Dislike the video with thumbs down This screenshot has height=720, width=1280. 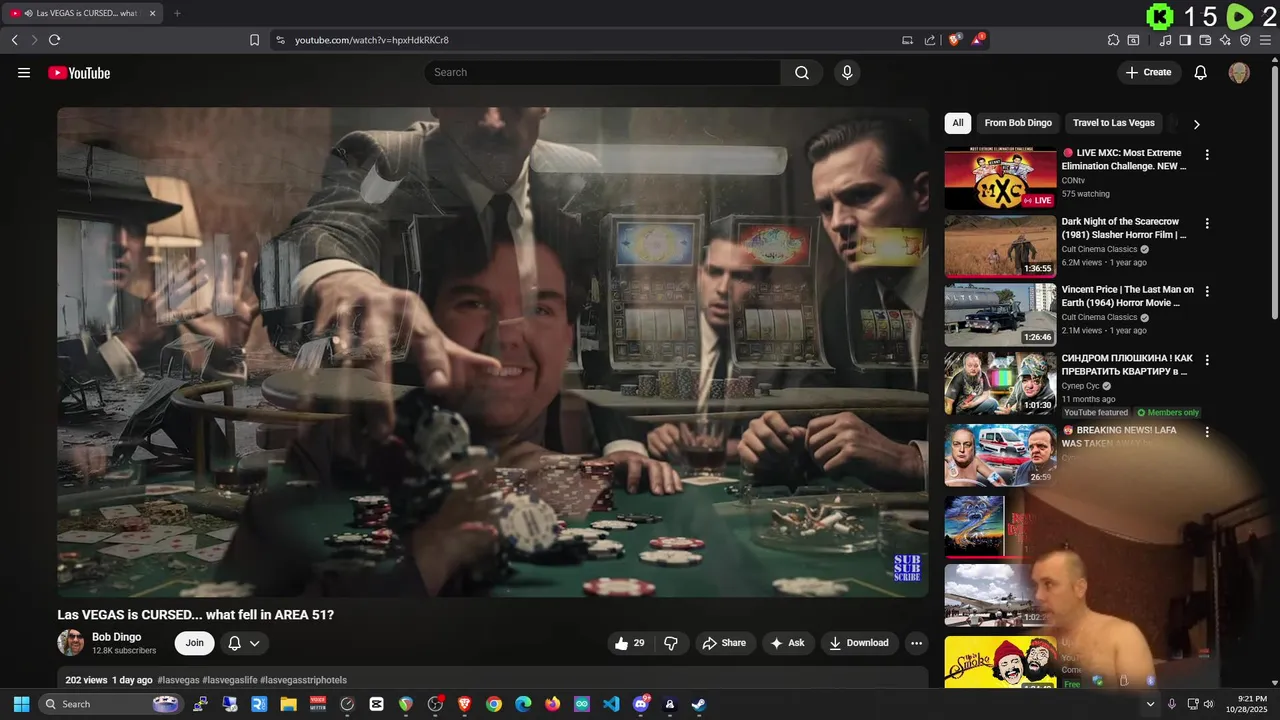pos(671,643)
